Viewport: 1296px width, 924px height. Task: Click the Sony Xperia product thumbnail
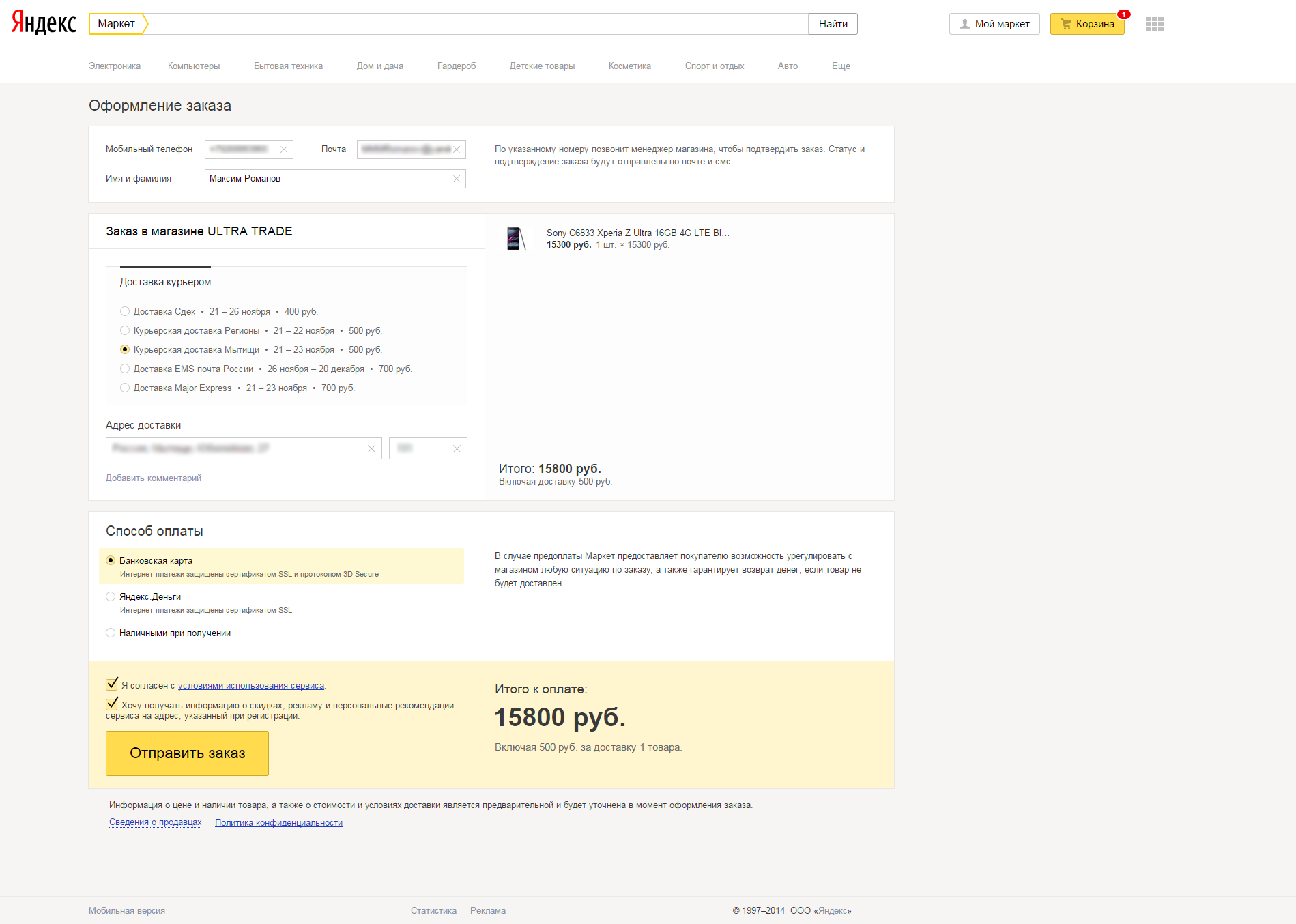(516, 238)
